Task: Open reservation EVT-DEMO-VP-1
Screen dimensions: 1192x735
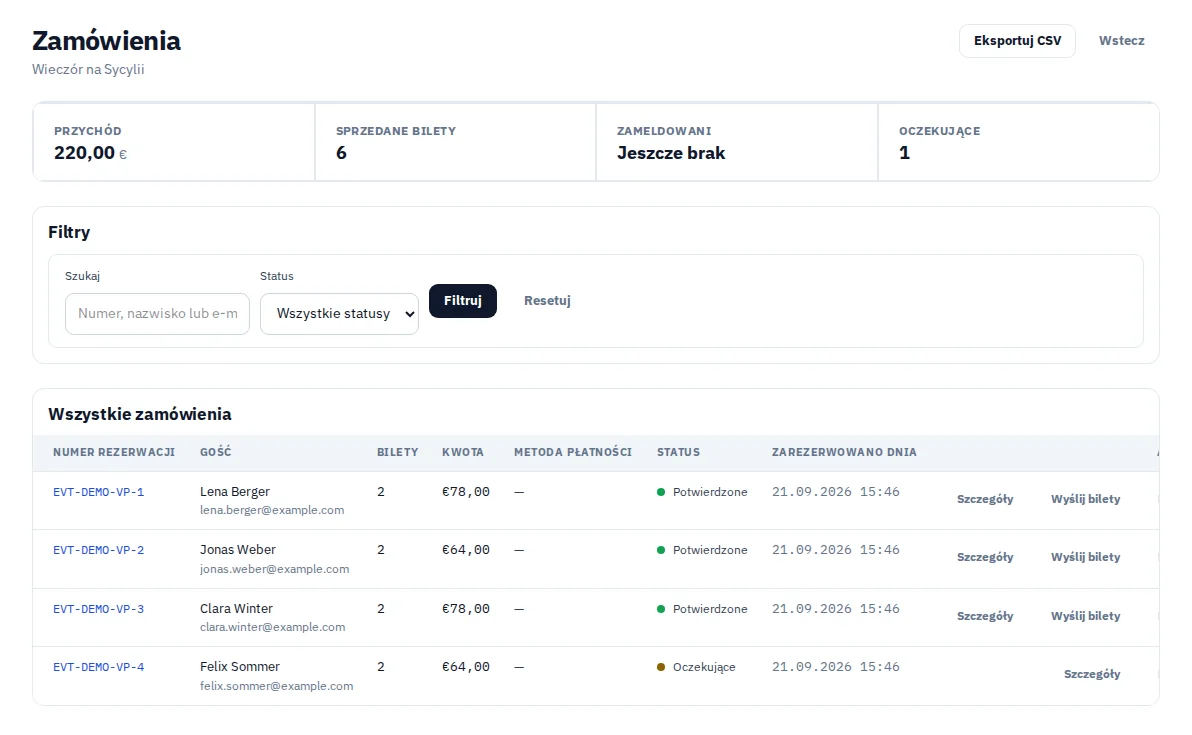Action: 99,493
